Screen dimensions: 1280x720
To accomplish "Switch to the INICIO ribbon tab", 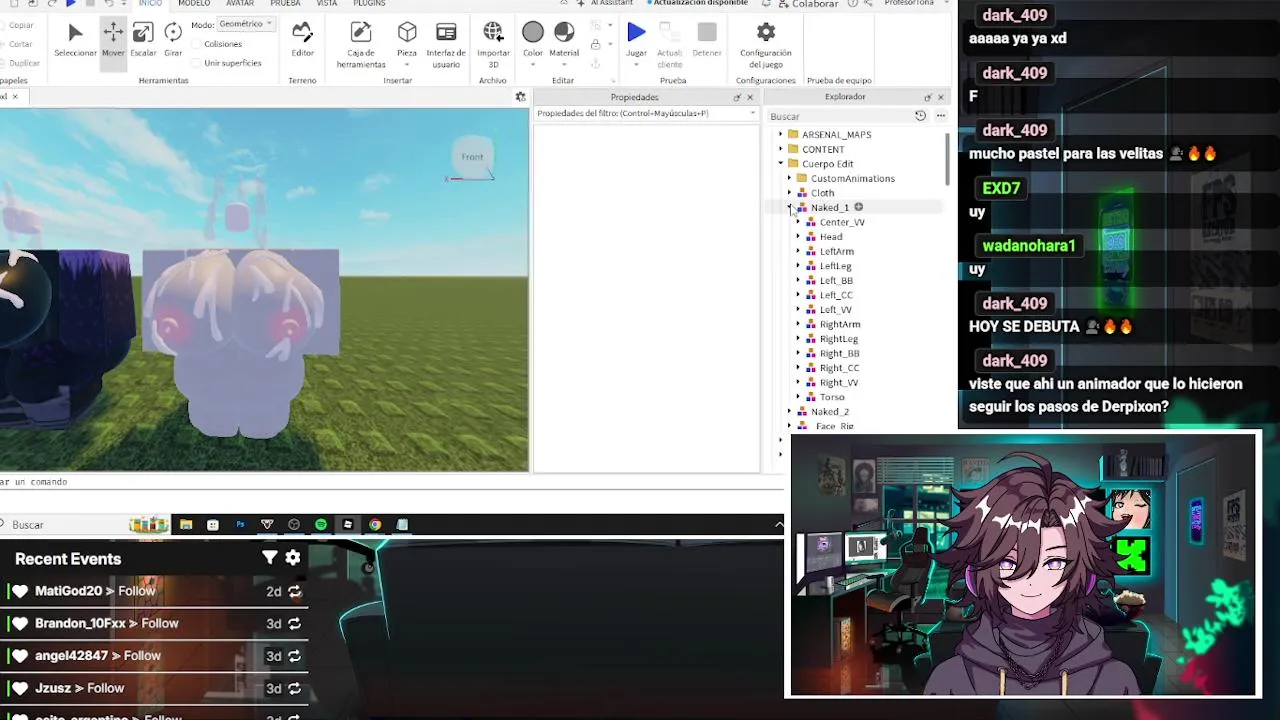I will coord(150,4).
